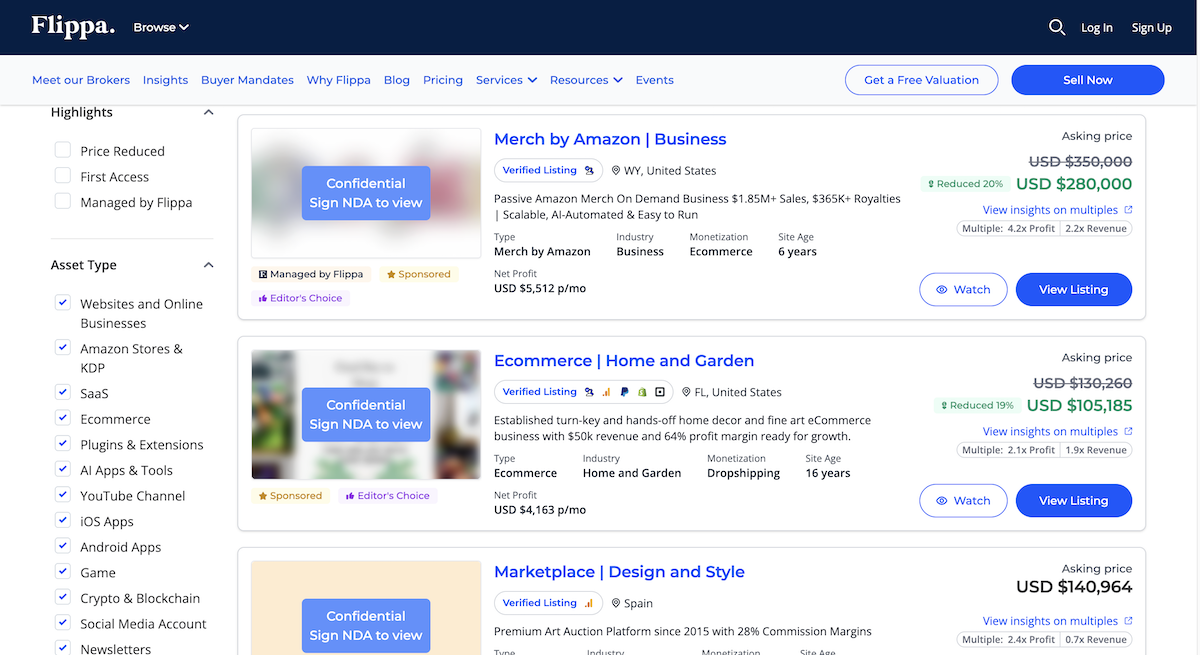The height and width of the screenshot is (655, 1200).
Task: View Listing for Ecommerce Home and Garden
Action: [x=1074, y=501]
